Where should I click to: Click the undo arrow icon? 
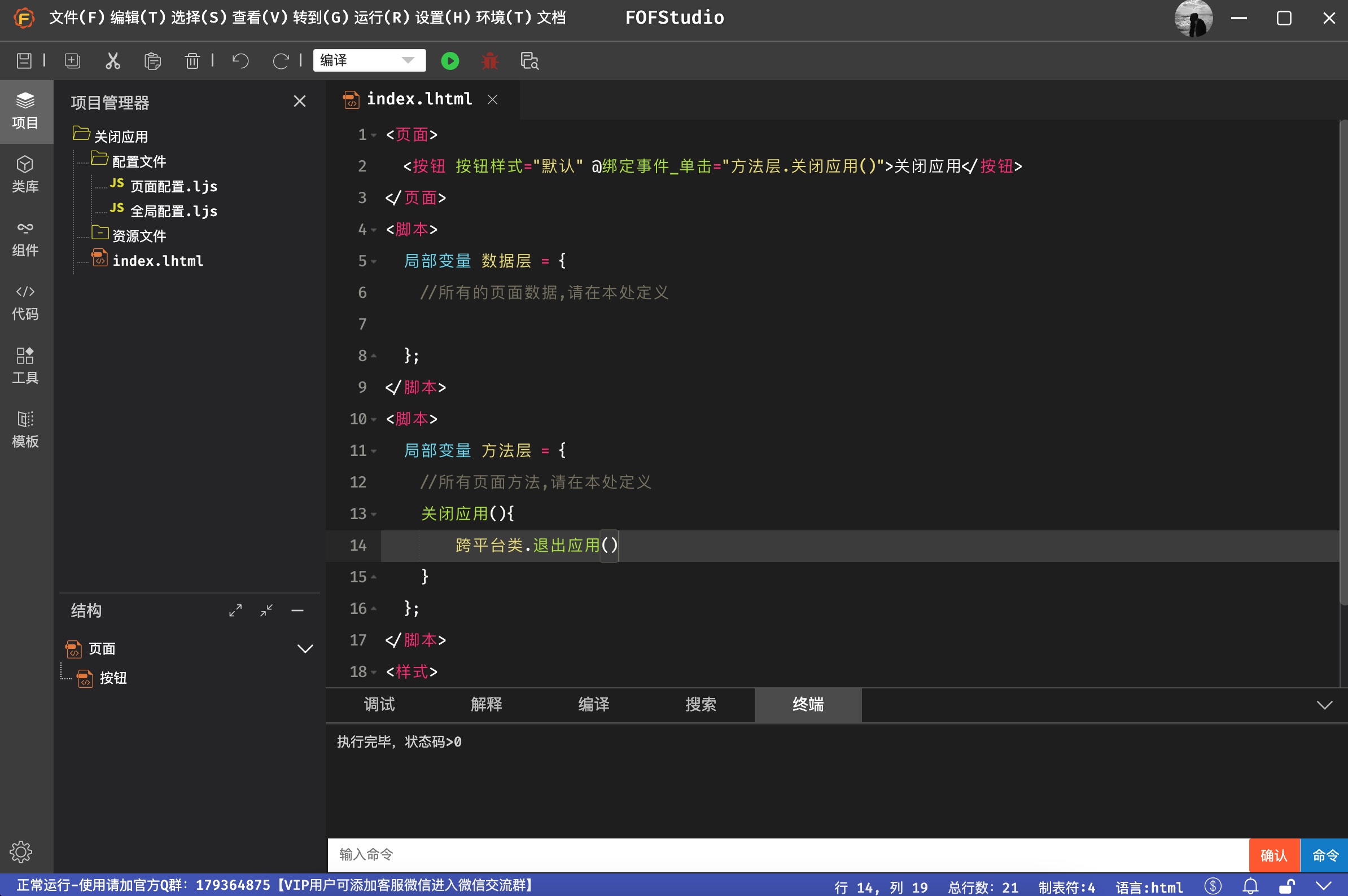coord(240,60)
